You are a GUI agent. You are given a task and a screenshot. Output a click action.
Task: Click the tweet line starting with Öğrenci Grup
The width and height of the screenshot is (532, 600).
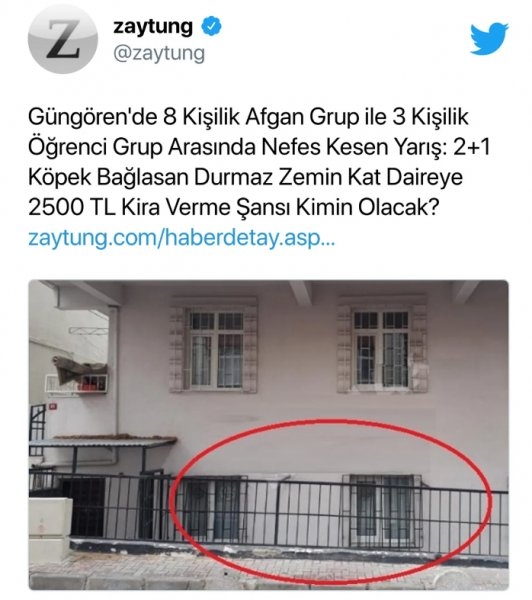point(259,147)
